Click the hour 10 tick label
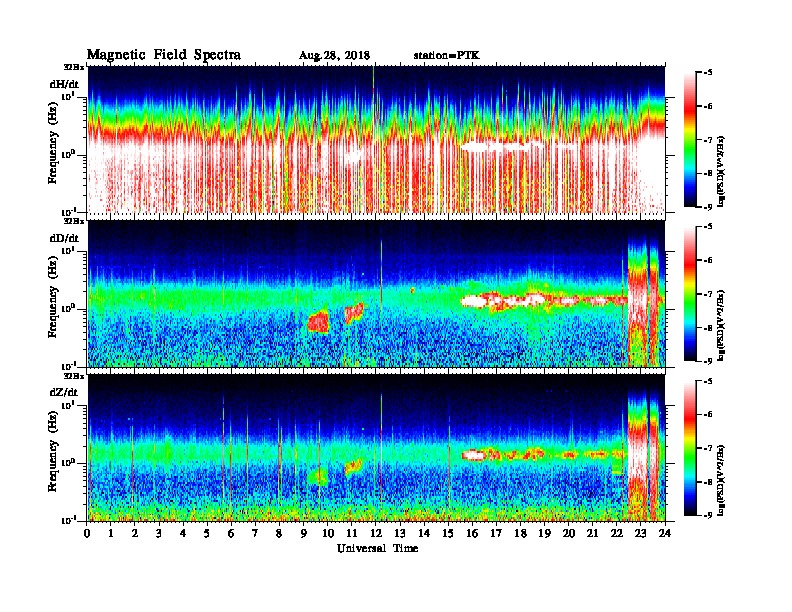This screenshot has height=612, width=792. 328,534
